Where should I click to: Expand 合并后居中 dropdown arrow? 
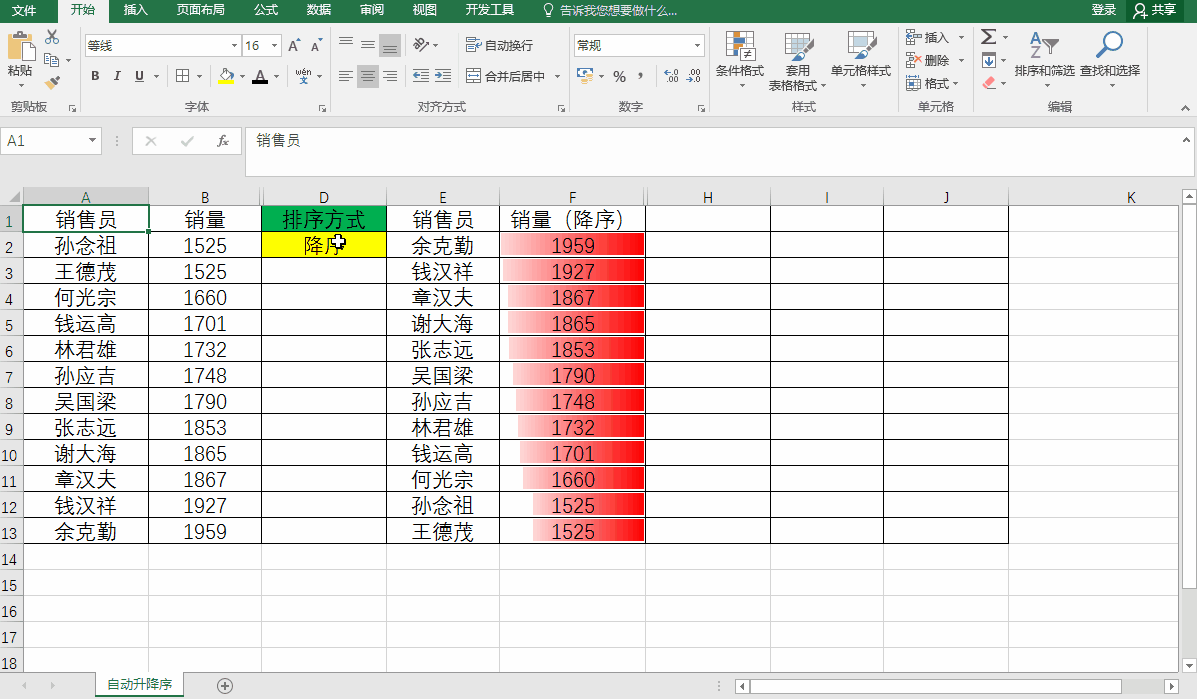point(557,76)
